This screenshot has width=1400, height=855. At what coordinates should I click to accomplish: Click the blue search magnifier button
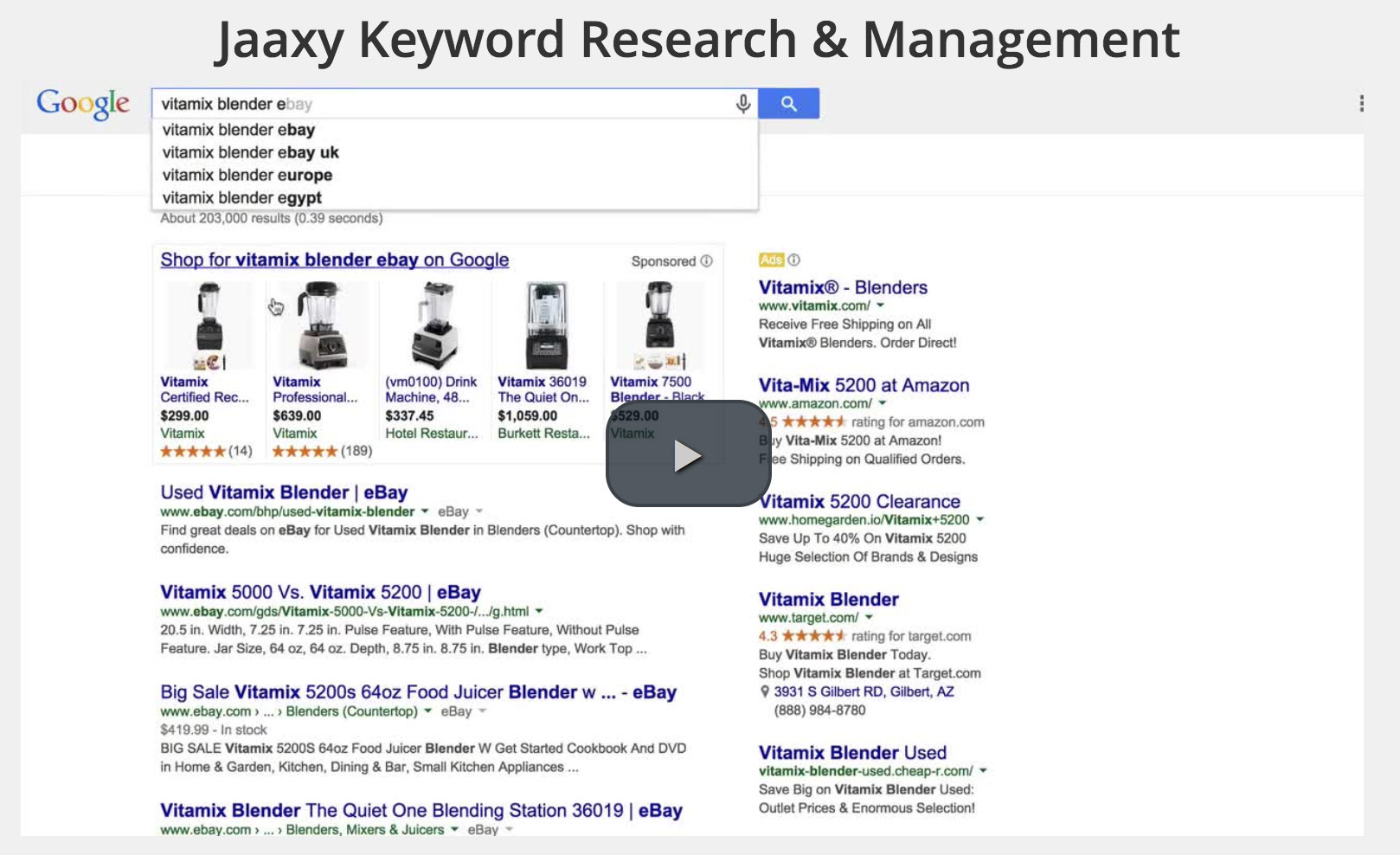pos(788,104)
